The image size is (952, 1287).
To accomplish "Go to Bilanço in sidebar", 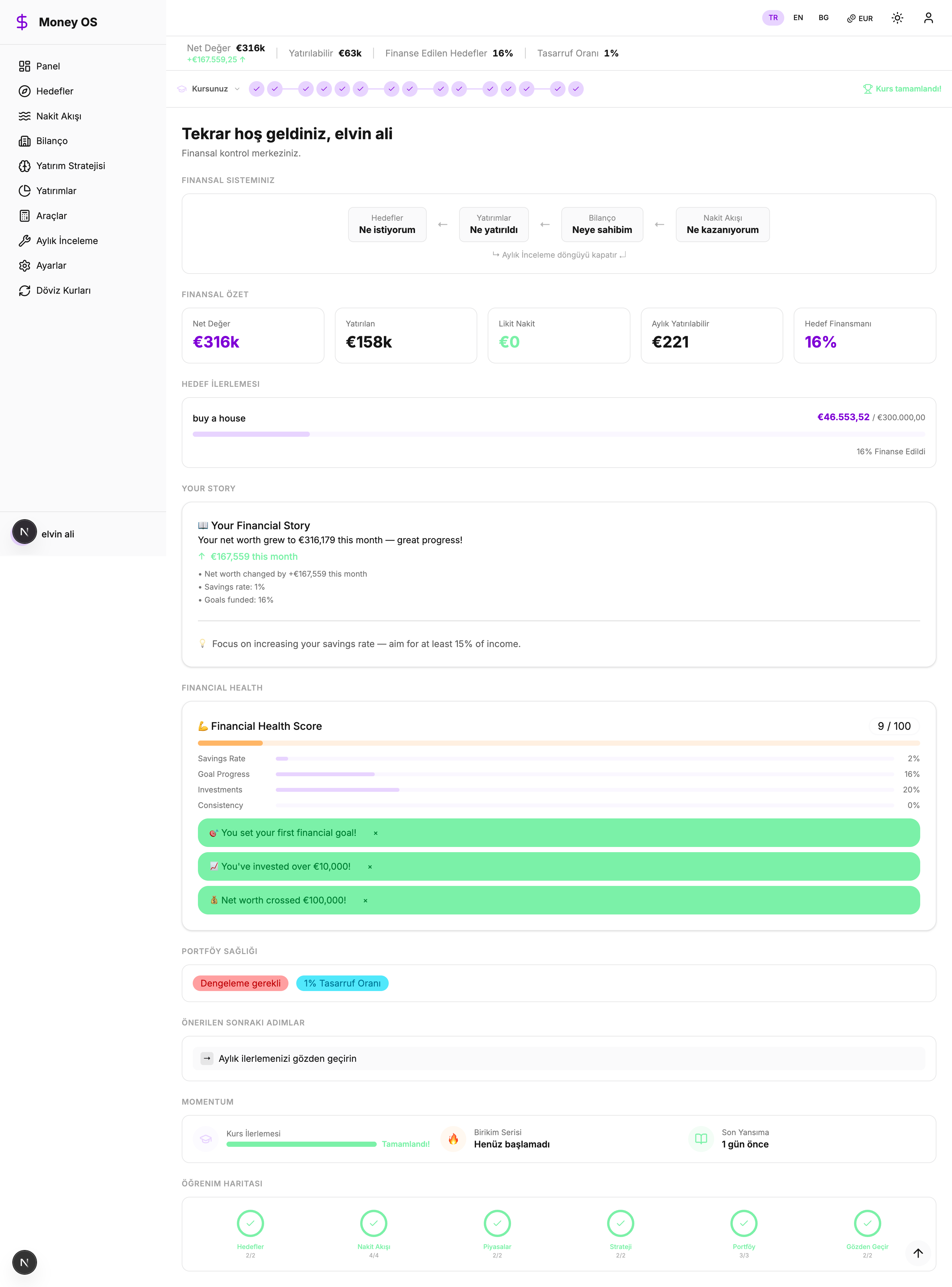I will (x=83, y=141).
